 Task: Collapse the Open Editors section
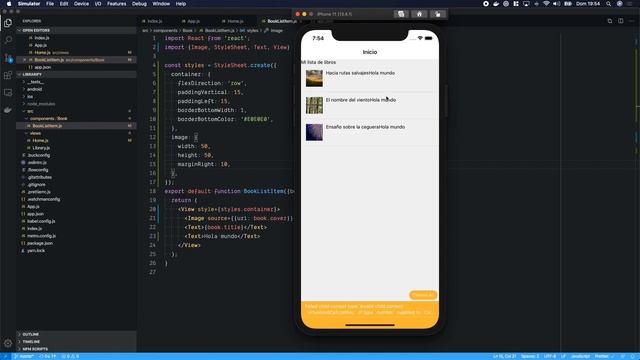click(76, 30)
